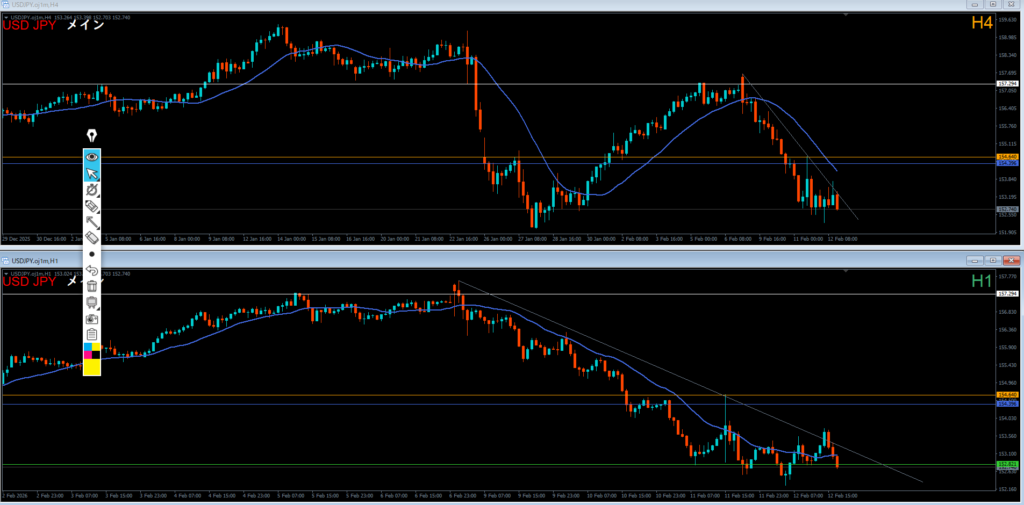Choose the large yellow swatch at toolbar bottom
Screen dimensions: 1024x505
coord(91,367)
